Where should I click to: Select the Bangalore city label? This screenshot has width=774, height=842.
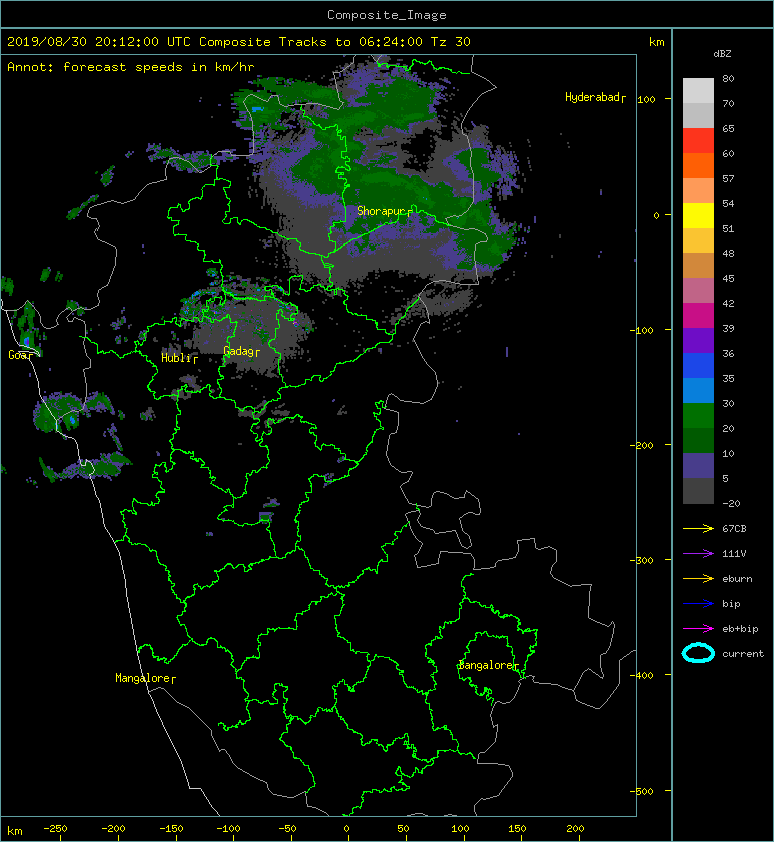tap(486, 665)
